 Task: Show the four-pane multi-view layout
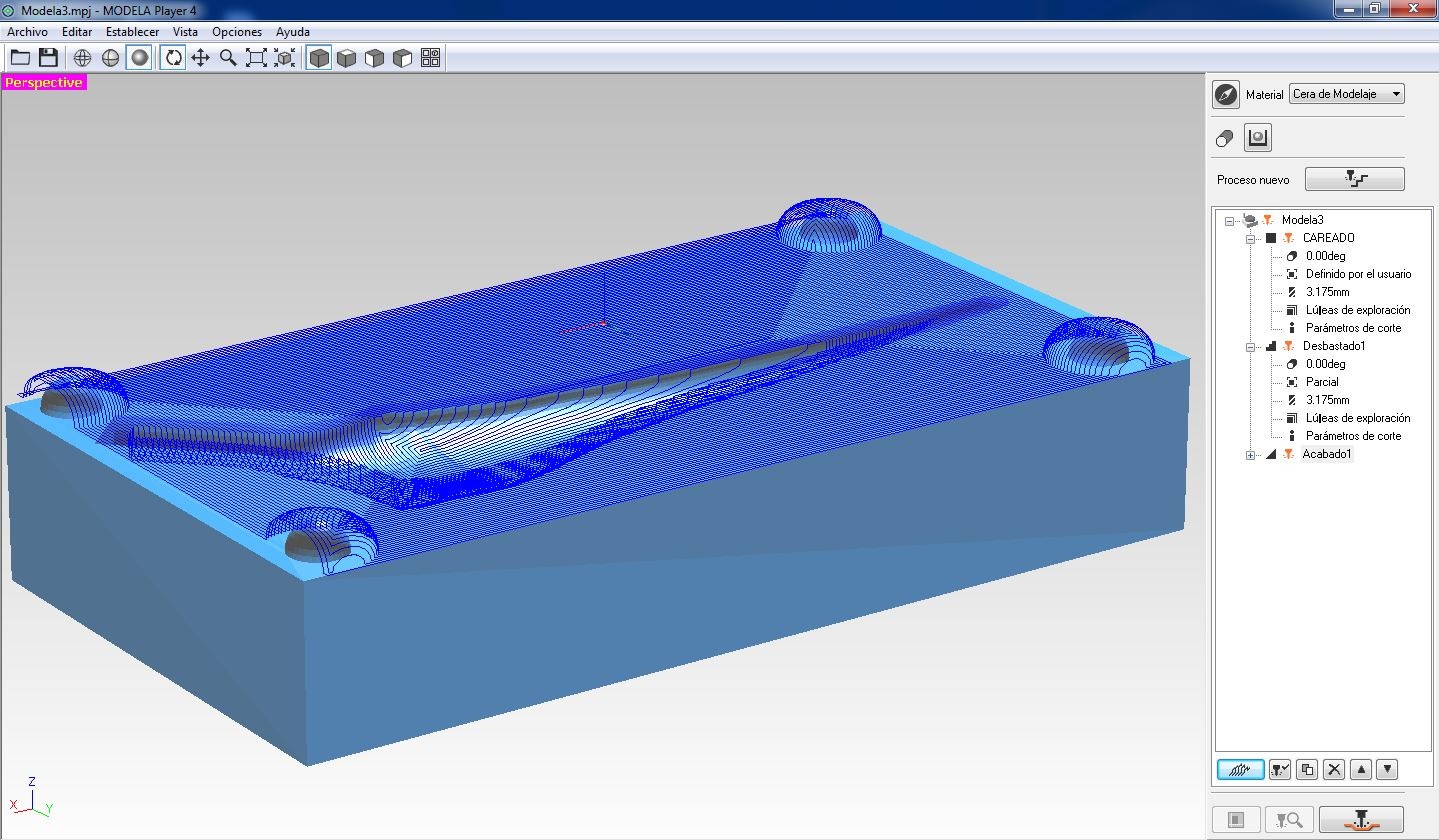click(431, 58)
